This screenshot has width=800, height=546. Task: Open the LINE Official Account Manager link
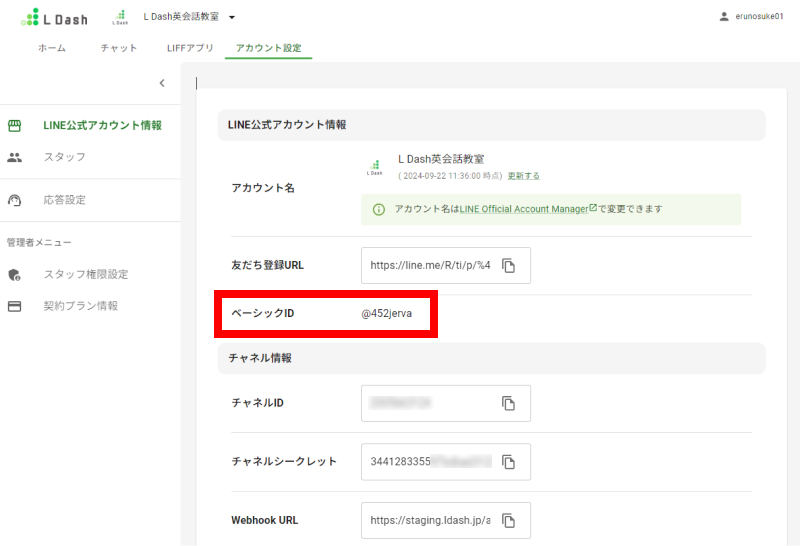(x=524, y=209)
